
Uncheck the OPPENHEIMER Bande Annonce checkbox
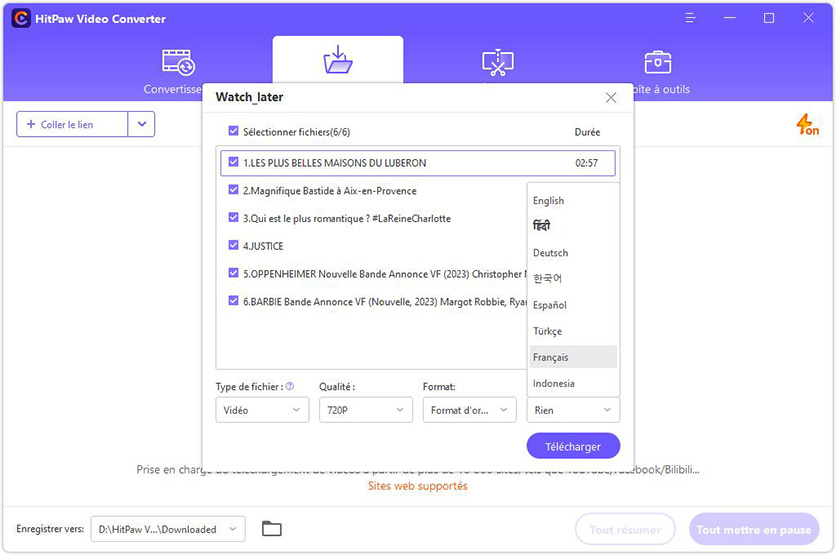pyautogui.click(x=233, y=273)
